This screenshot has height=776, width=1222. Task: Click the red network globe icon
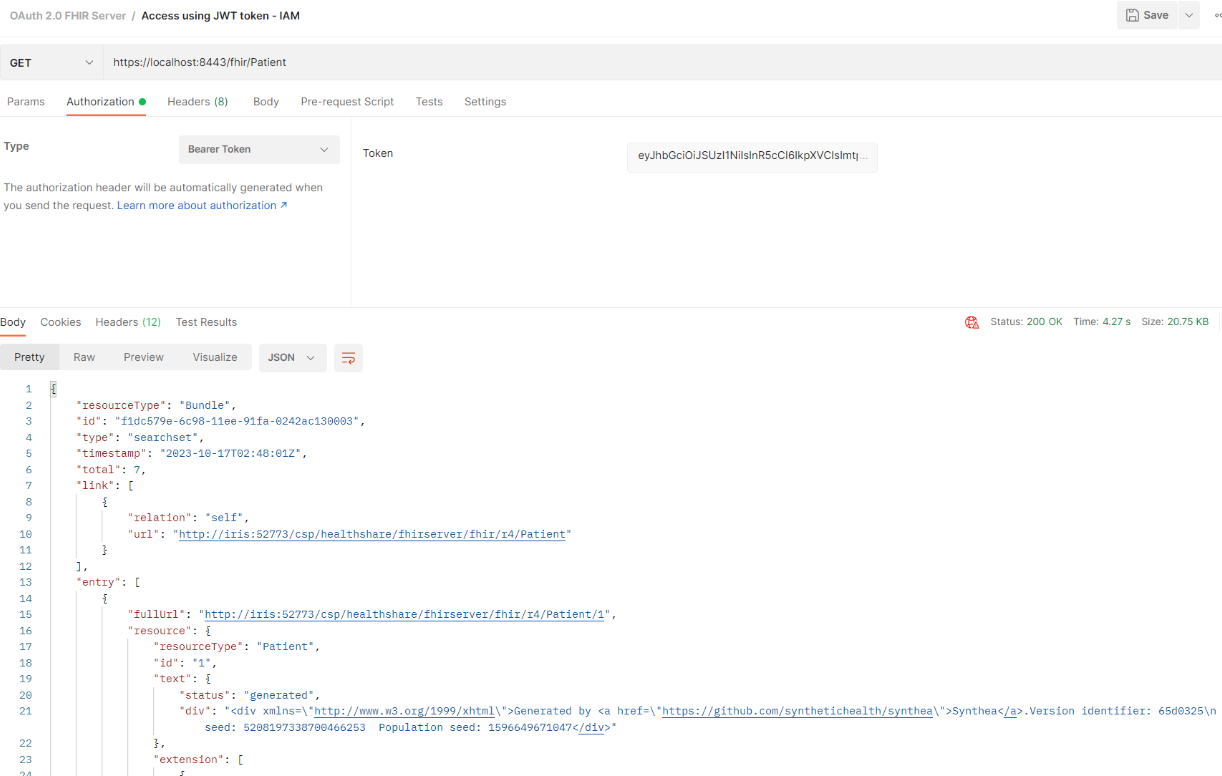pos(971,322)
